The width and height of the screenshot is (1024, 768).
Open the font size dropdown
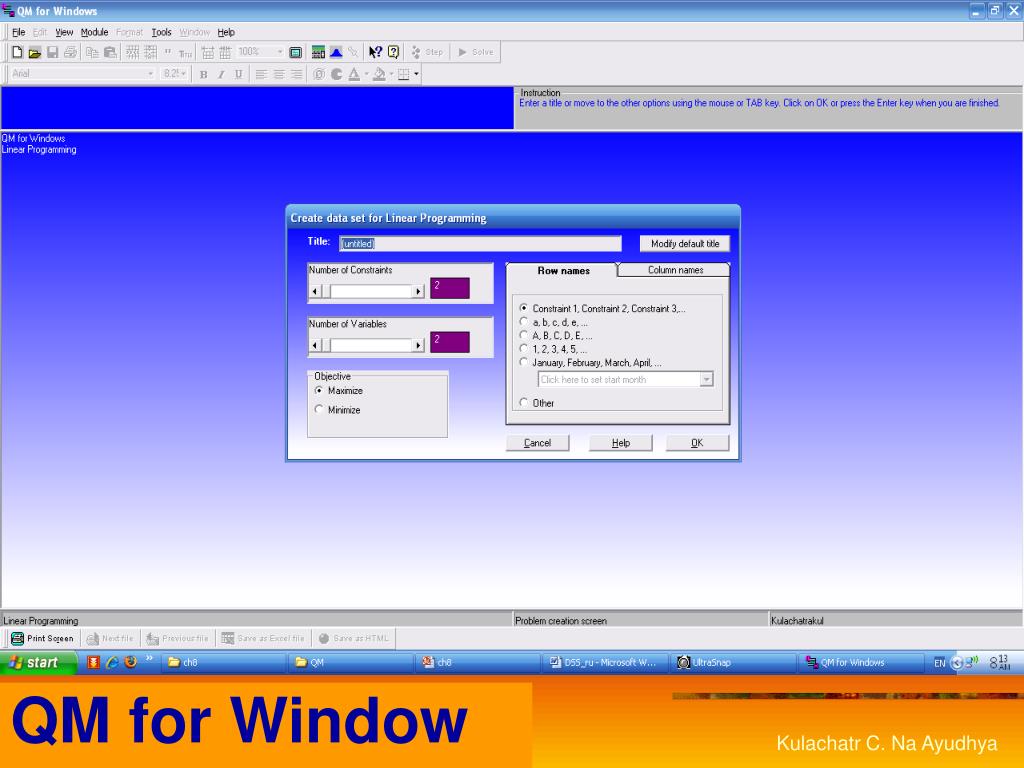(x=184, y=74)
